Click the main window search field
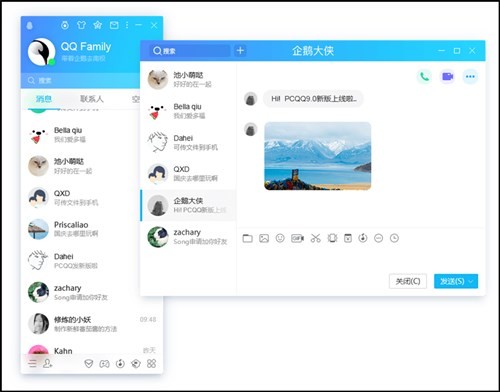 pos(80,81)
